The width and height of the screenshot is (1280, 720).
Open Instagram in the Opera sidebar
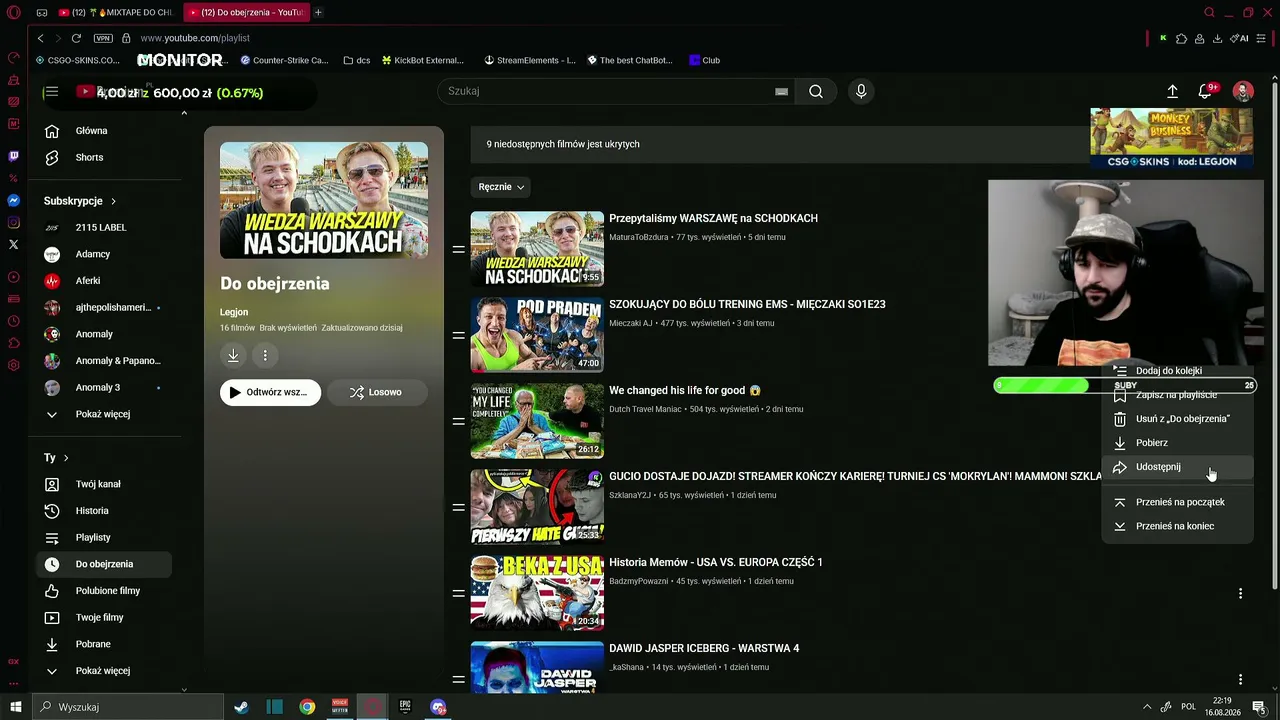click(13, 222)
